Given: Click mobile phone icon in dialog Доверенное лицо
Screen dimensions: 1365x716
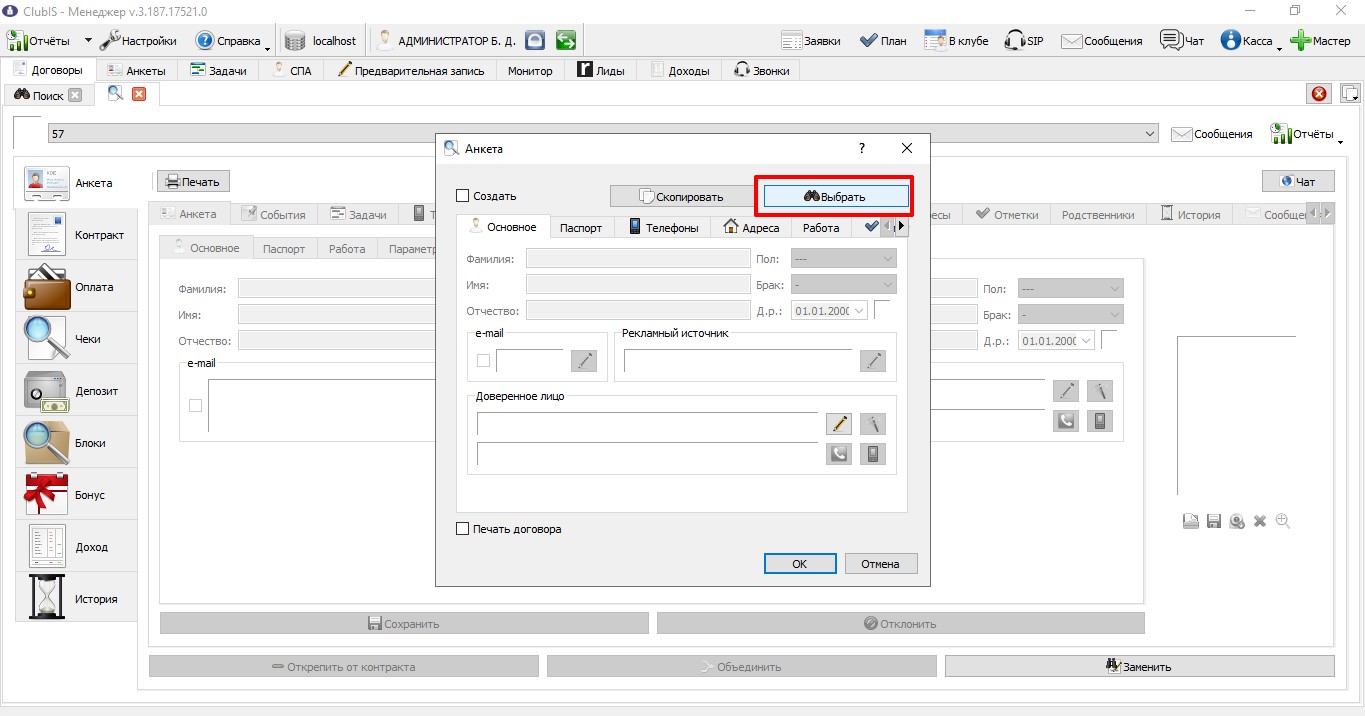Looking at the screenshot, I should (x=873, y=454).
